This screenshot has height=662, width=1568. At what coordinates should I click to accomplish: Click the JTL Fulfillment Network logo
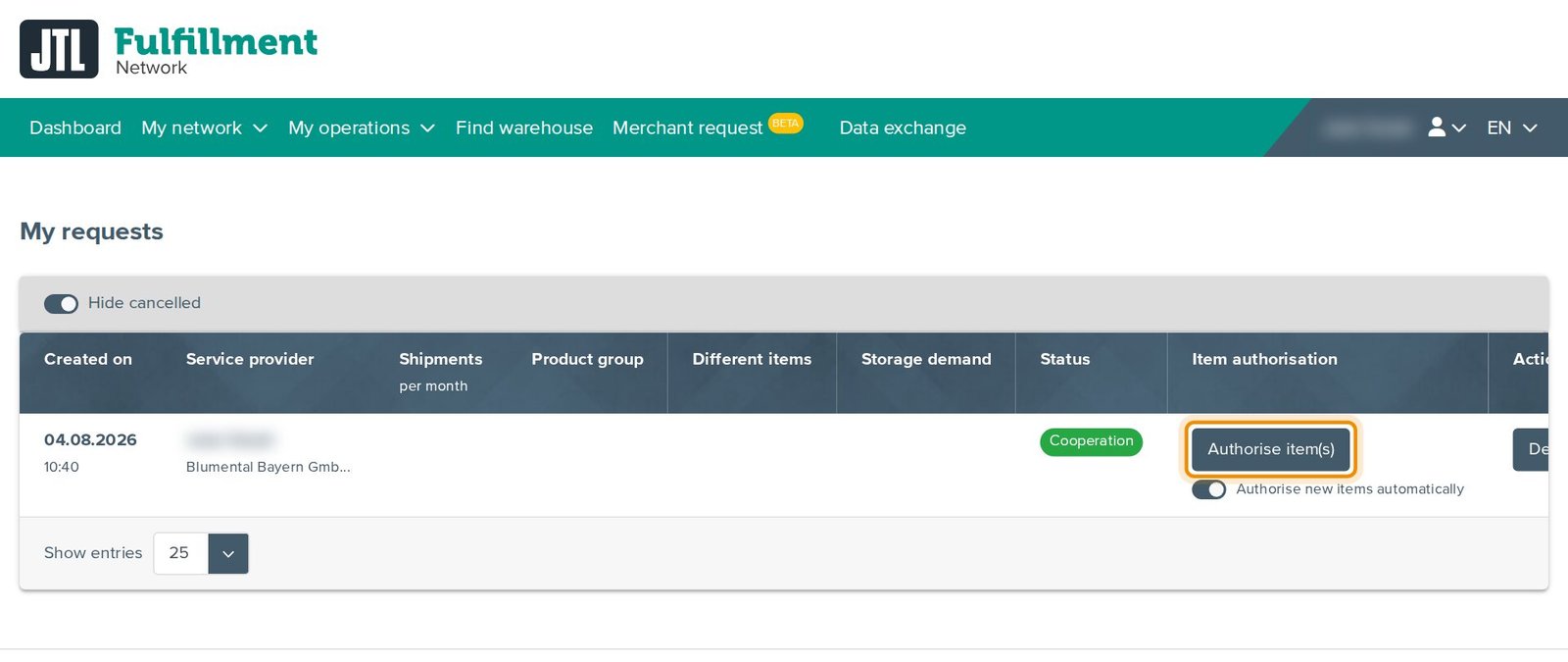tap(169, 49)
